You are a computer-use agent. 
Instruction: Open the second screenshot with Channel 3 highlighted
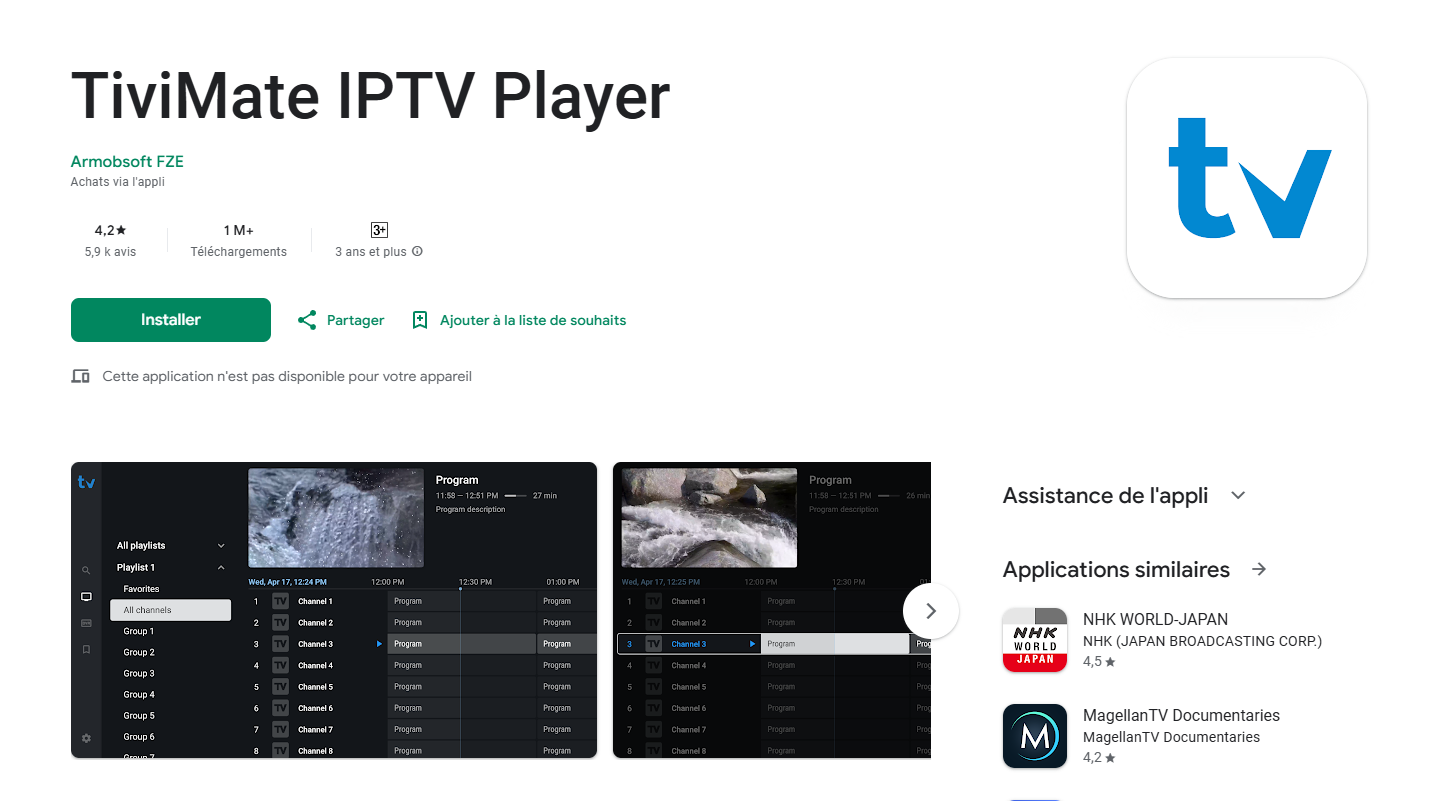(772, 610)
